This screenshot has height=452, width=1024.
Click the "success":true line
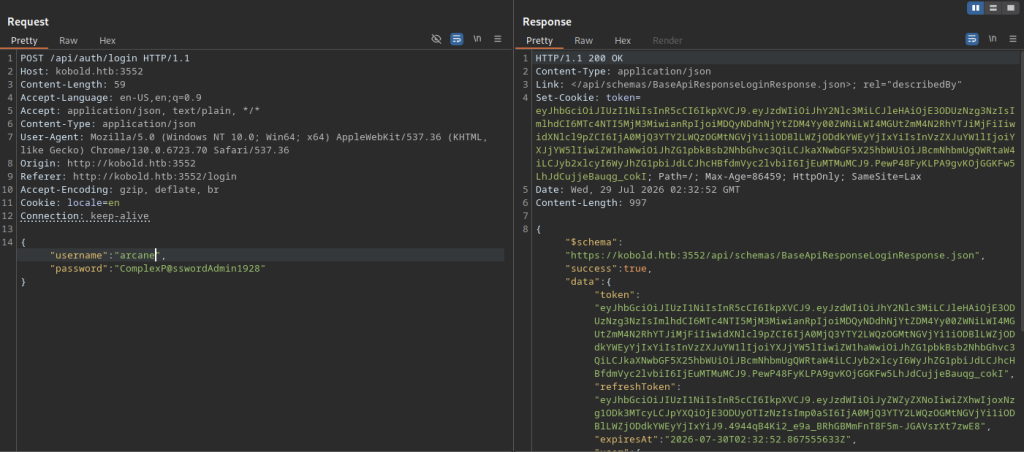pos(609,268)
